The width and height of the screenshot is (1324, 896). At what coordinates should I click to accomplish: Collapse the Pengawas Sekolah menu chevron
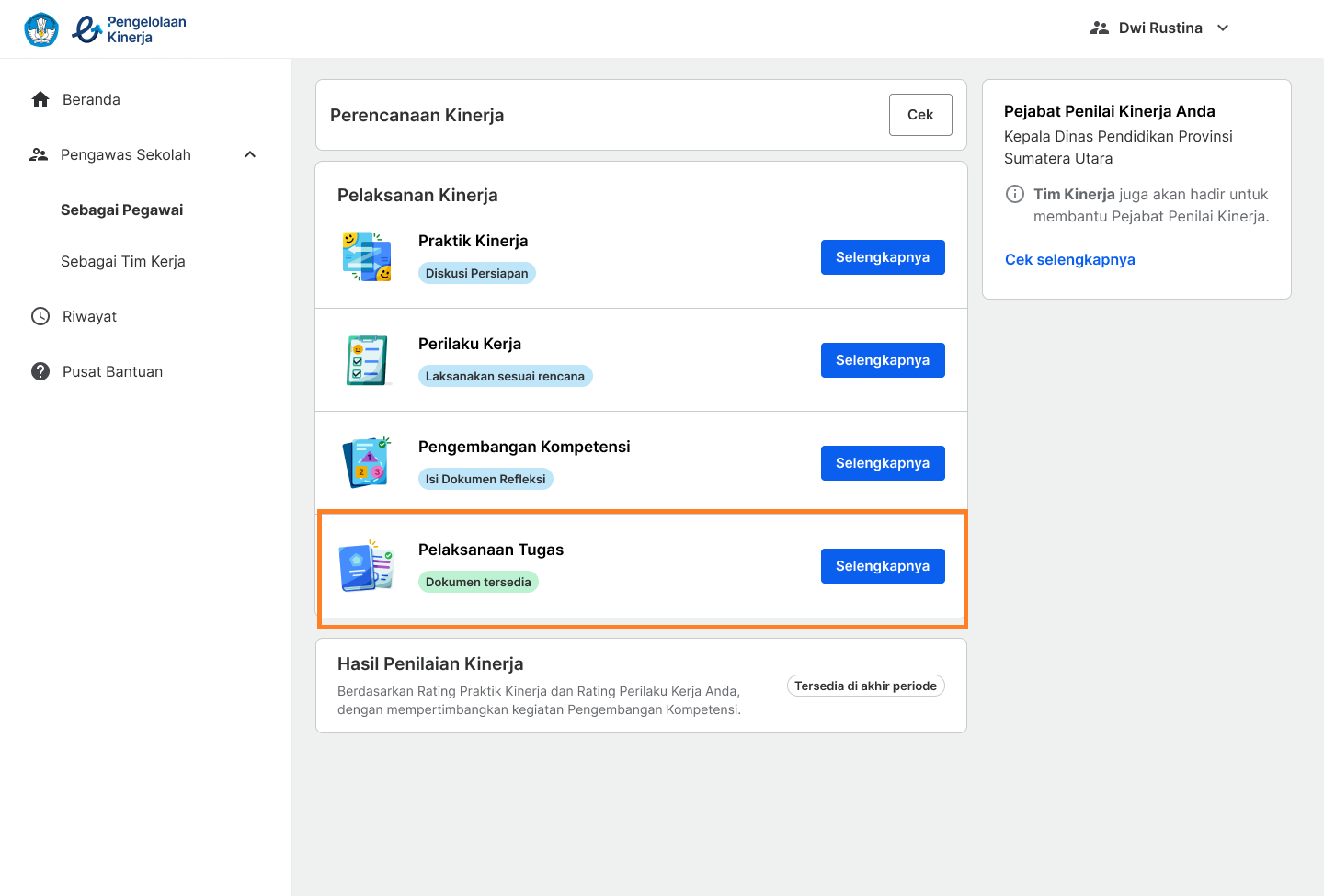coord(250,154)
